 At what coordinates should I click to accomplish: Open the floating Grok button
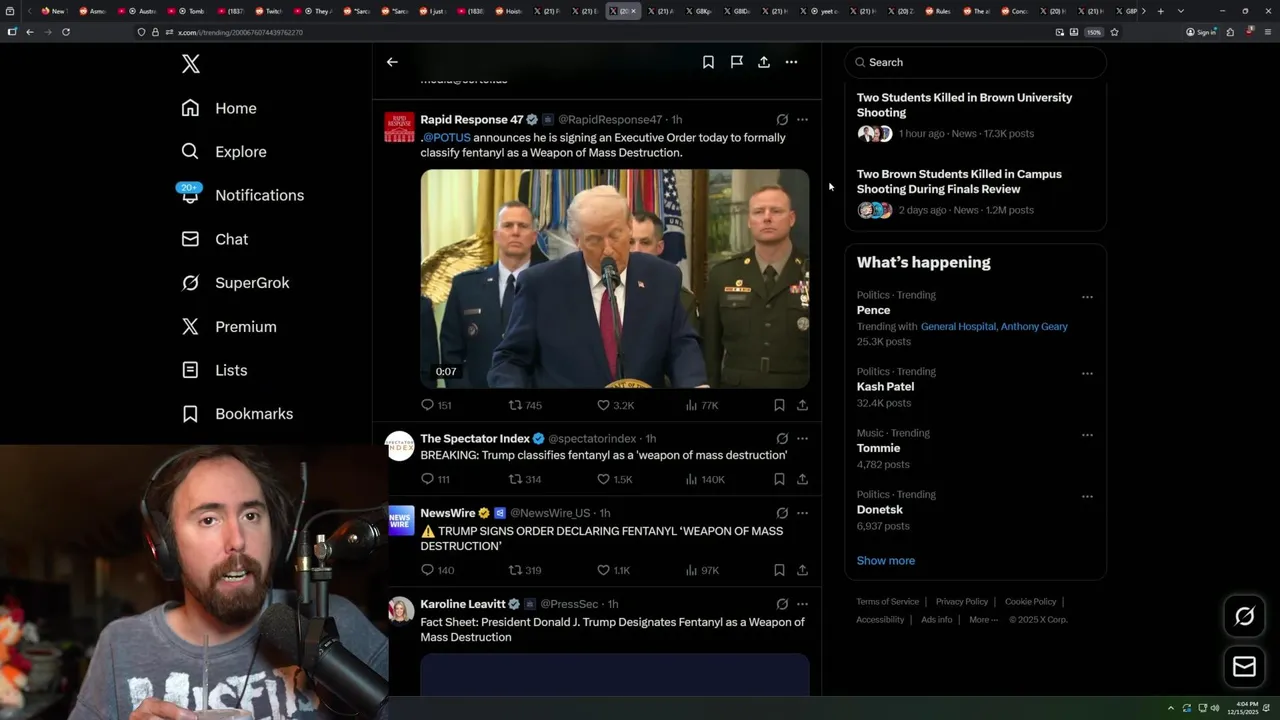[1244, 616]
